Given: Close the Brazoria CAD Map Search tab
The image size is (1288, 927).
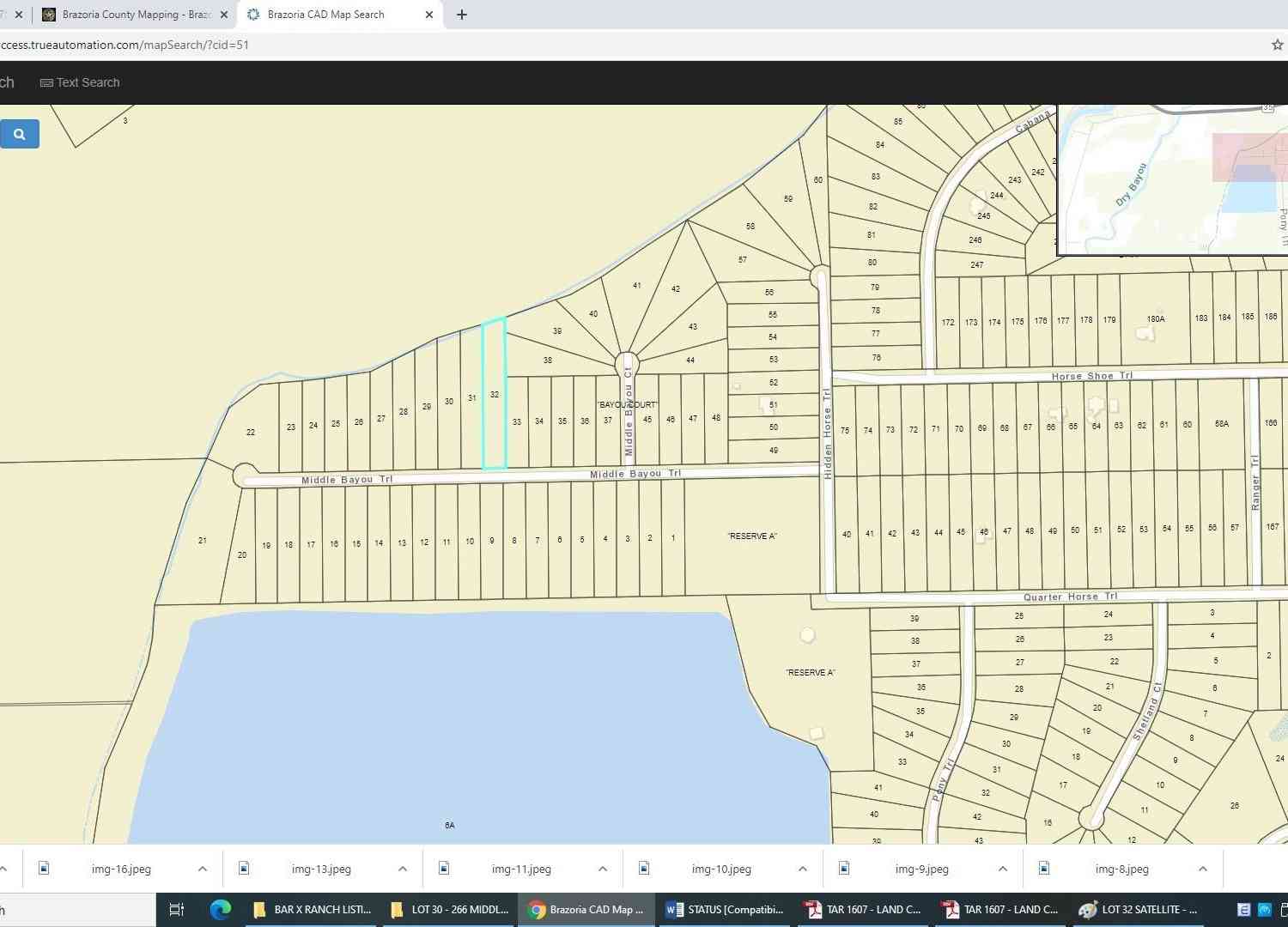Looking at the screenshot, I should pos(429,15).
